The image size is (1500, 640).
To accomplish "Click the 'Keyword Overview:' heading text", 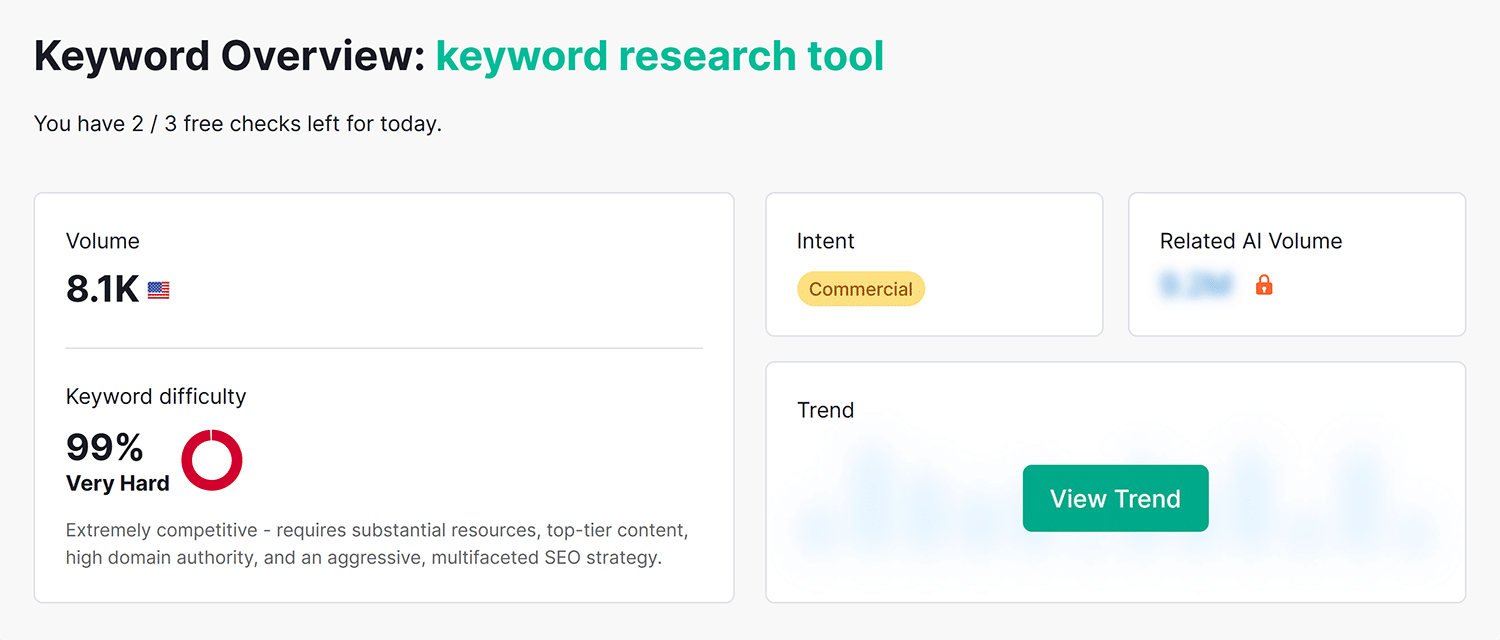I will 231,56.
